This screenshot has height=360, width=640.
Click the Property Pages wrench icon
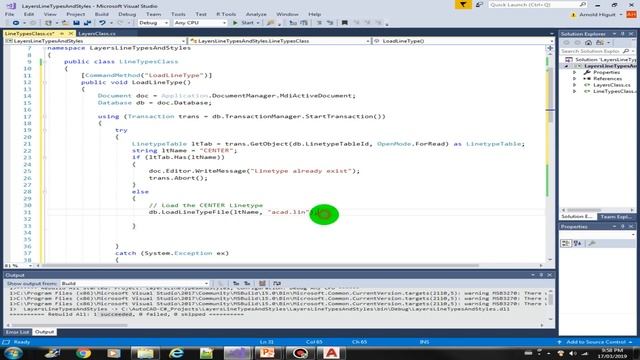pyautogui.click(x=592, y=244)
